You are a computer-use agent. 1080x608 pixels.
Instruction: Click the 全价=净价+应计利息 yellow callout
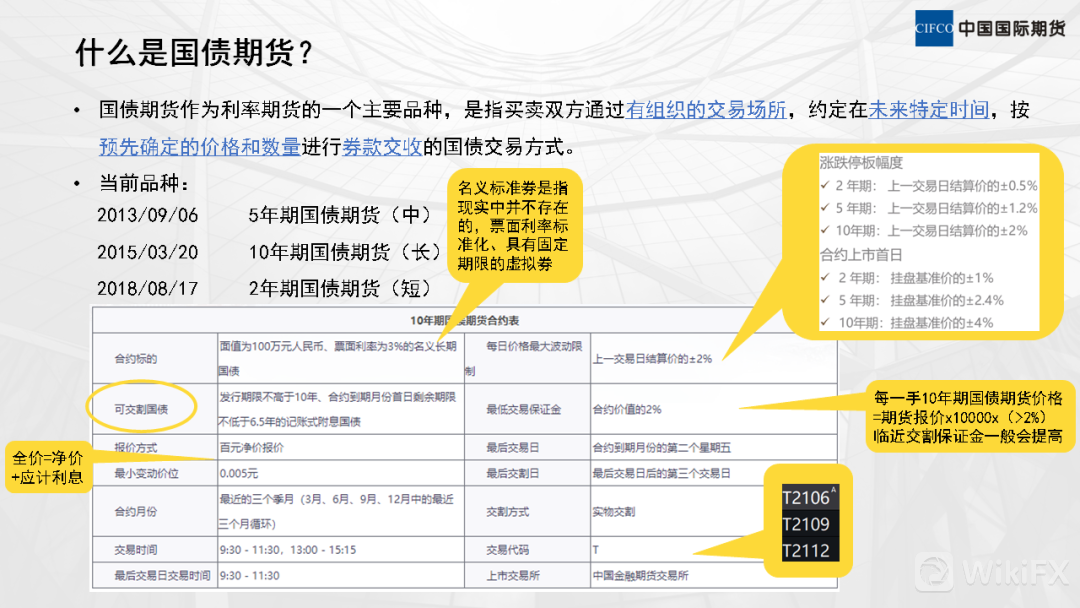[49, 467]
